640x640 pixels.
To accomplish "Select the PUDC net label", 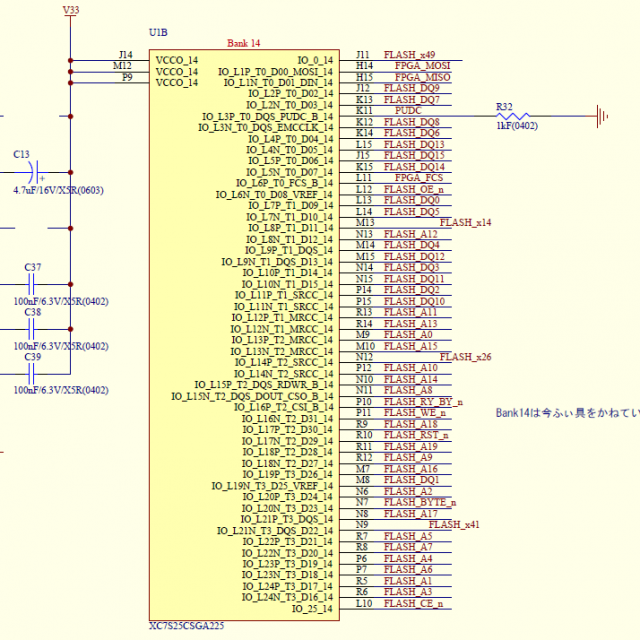I will (x=408, y=111).
